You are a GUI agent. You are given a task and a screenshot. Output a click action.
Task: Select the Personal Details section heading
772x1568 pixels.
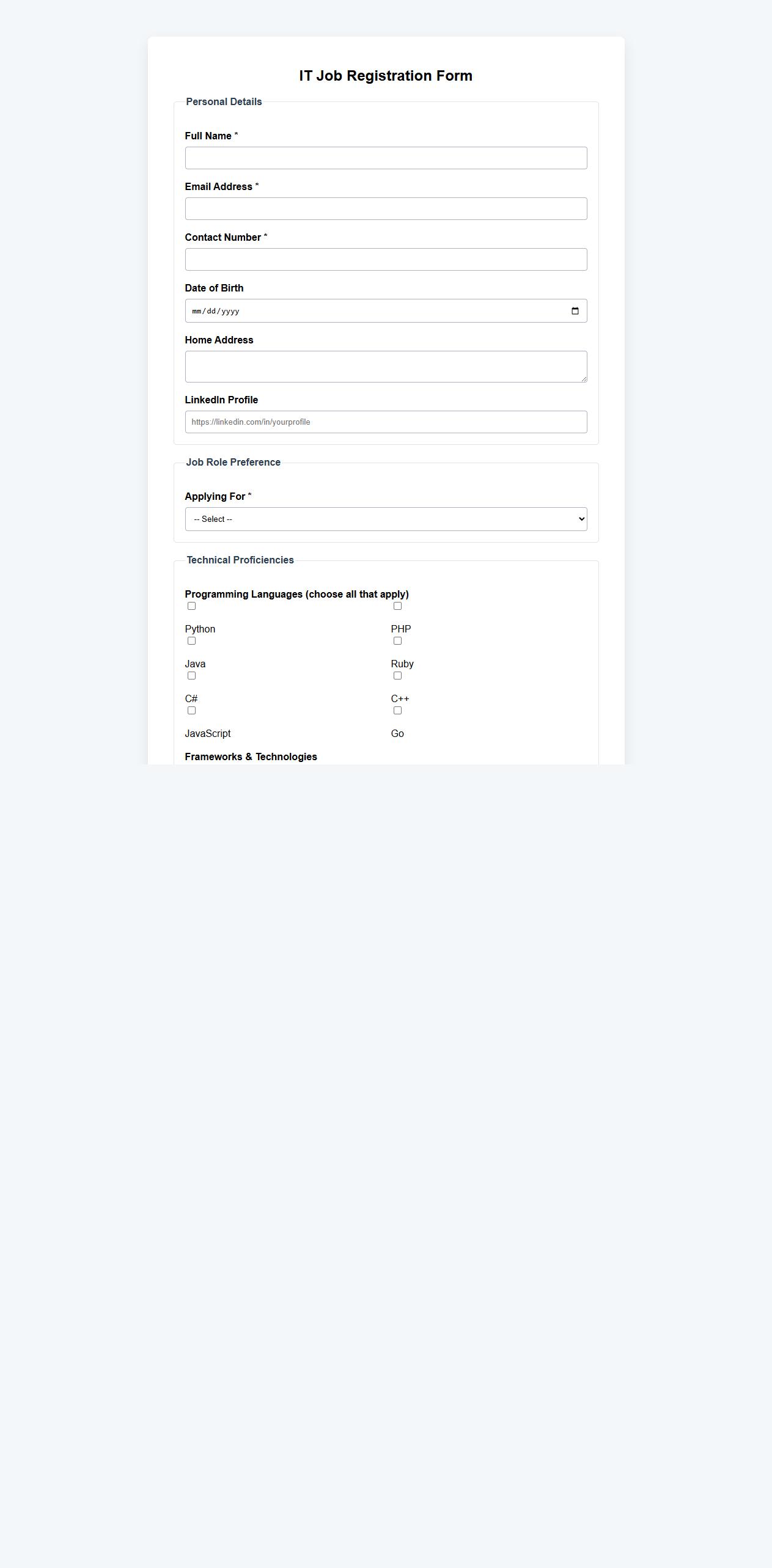(x=224, y=101)
